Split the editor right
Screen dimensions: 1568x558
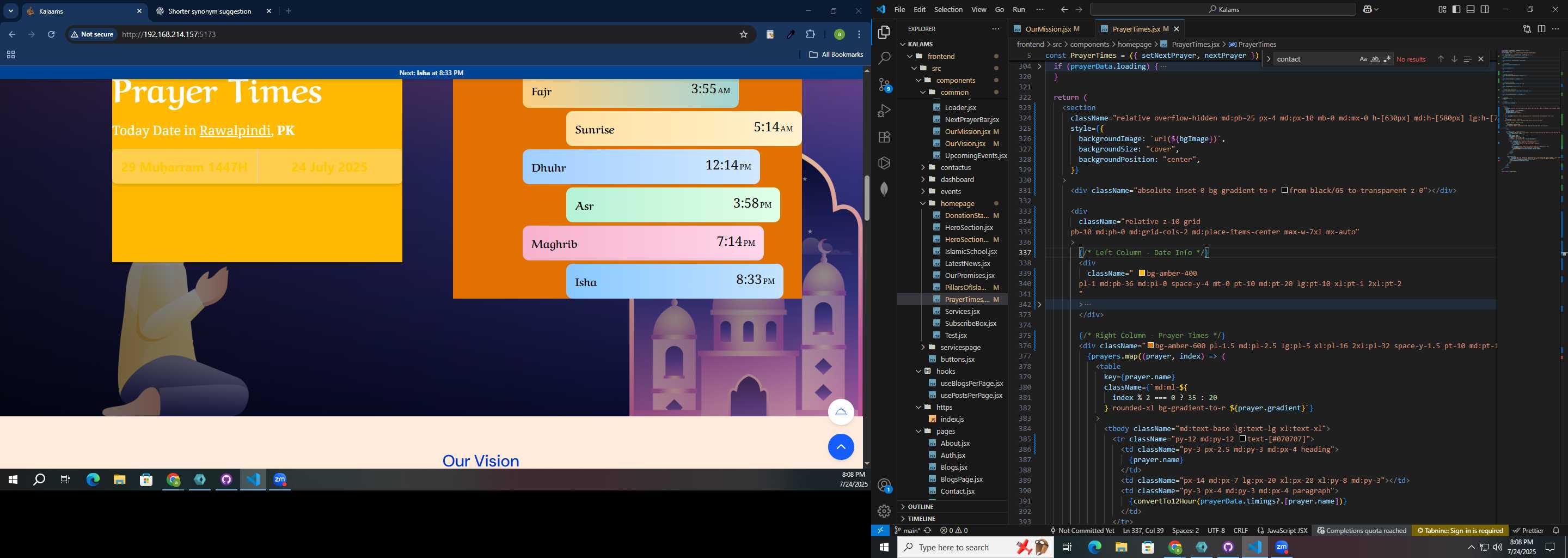coord(1541,29)
